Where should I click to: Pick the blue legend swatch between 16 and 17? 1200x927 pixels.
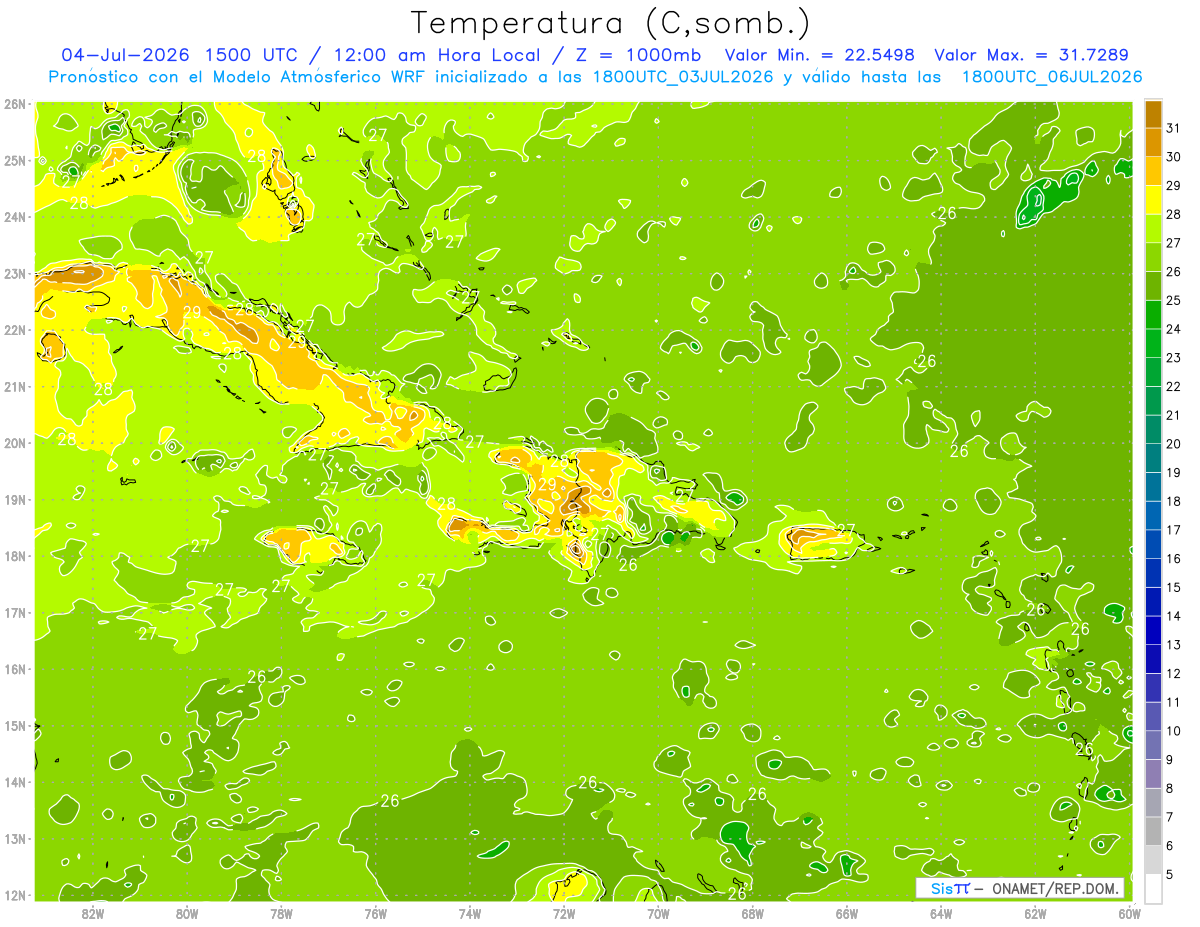click(1153, 545)
